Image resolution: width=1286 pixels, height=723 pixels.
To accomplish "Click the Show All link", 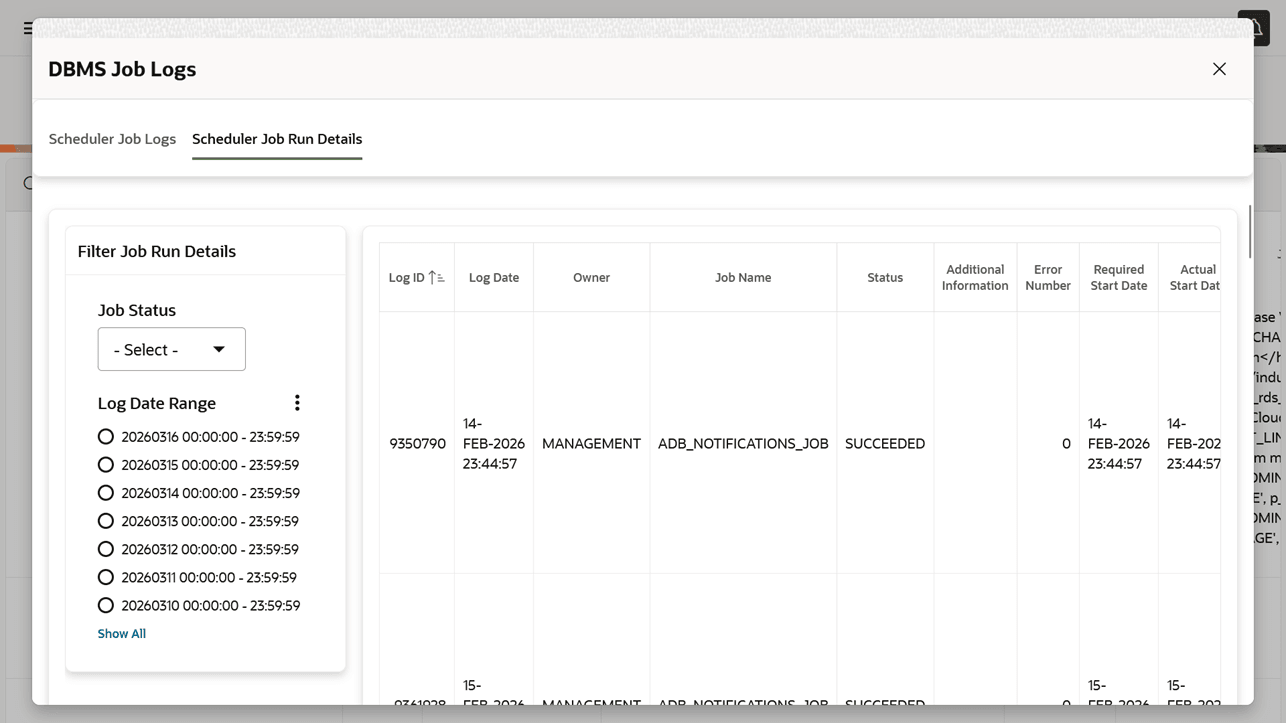I will tap(122, 634).
